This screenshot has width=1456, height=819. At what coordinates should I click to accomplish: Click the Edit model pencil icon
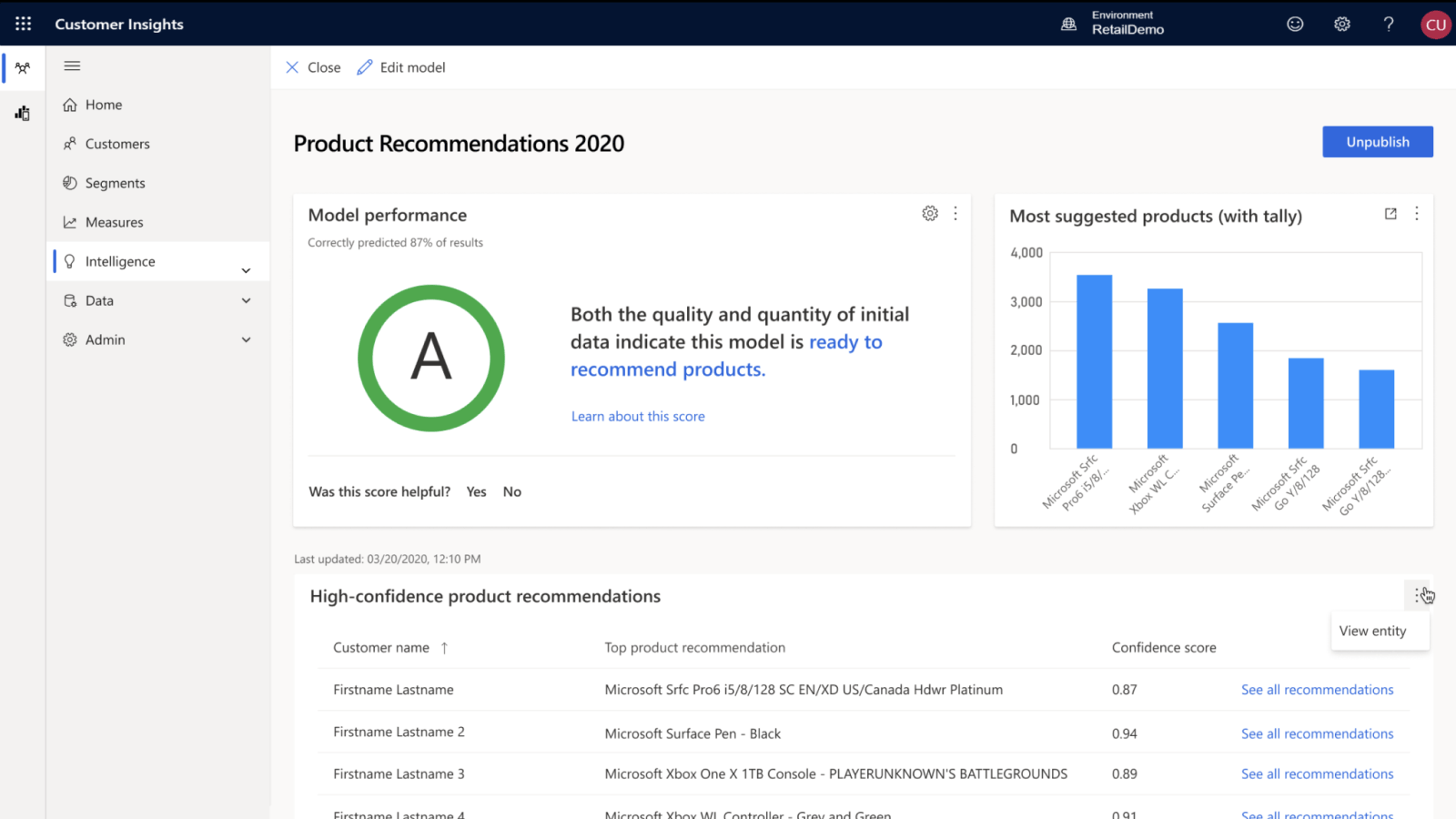pyautogui.click(x=365, y=67)
